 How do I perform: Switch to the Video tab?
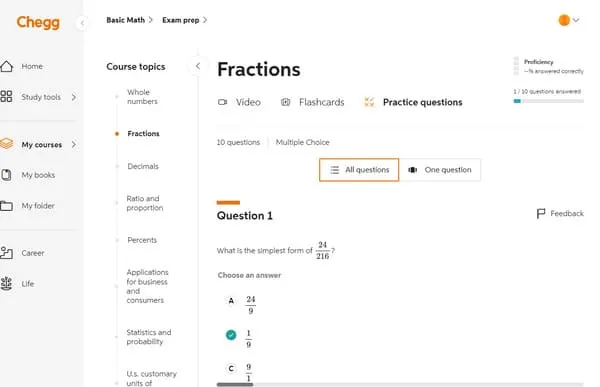(239, 102)
